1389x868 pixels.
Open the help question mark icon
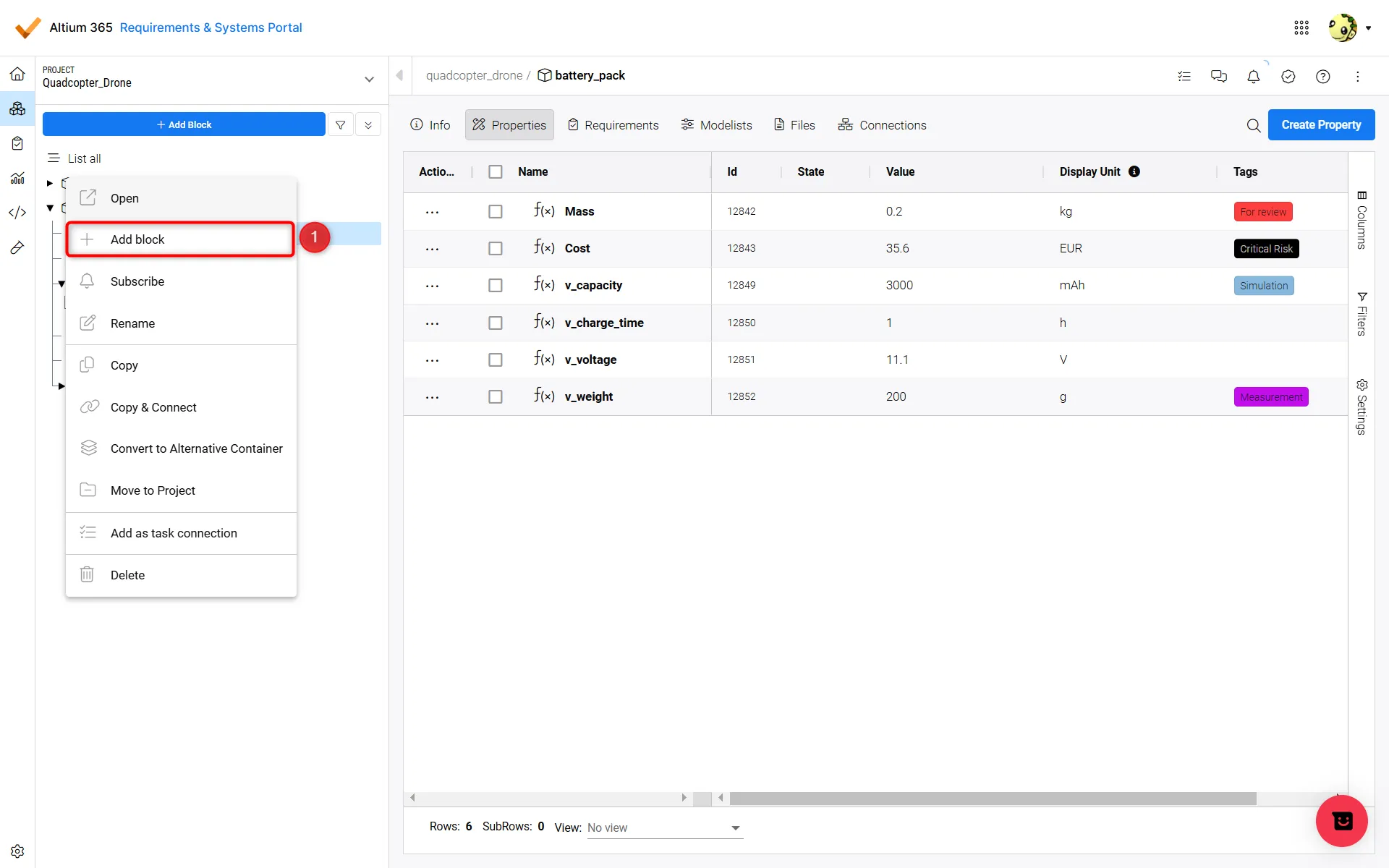click(x=1322, y=76)
